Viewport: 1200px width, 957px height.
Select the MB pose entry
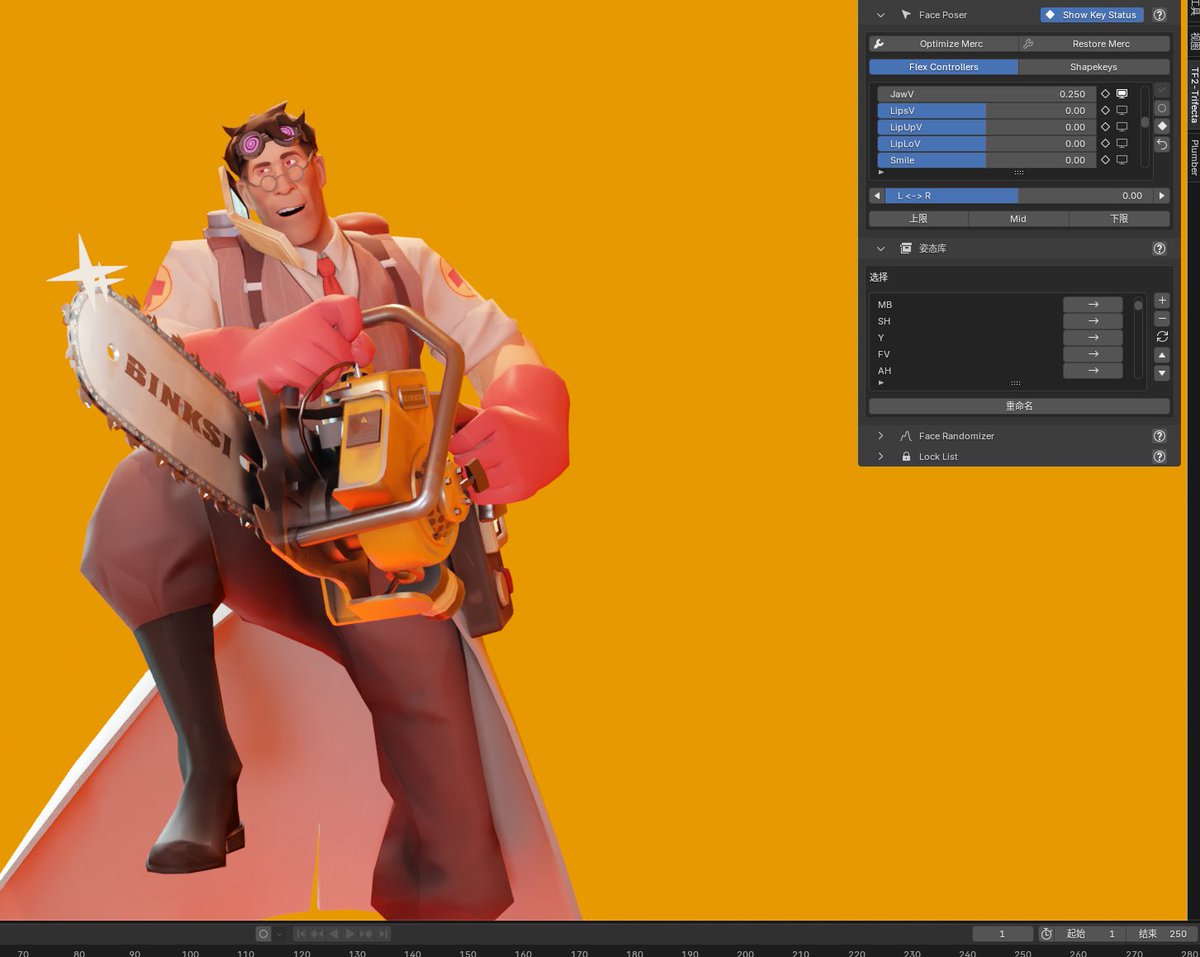click(x=965, y=305)
